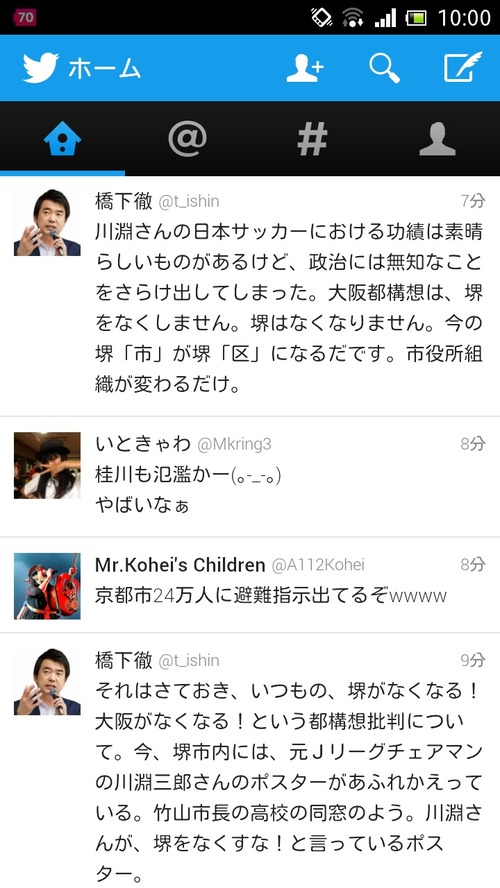500x888 pixels.
Task: Tap the battery status icon
Action: (x=416, y=18)
